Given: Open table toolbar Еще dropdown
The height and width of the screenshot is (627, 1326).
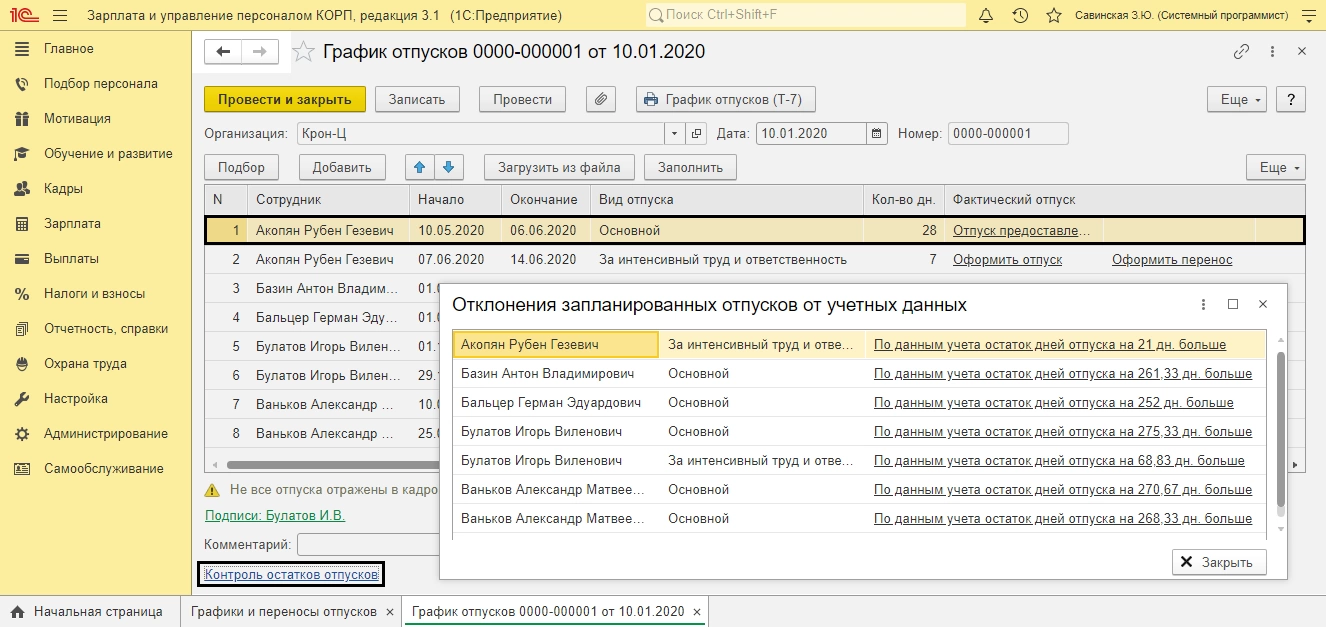Looking at the screenshot, I should point(1275,168).
